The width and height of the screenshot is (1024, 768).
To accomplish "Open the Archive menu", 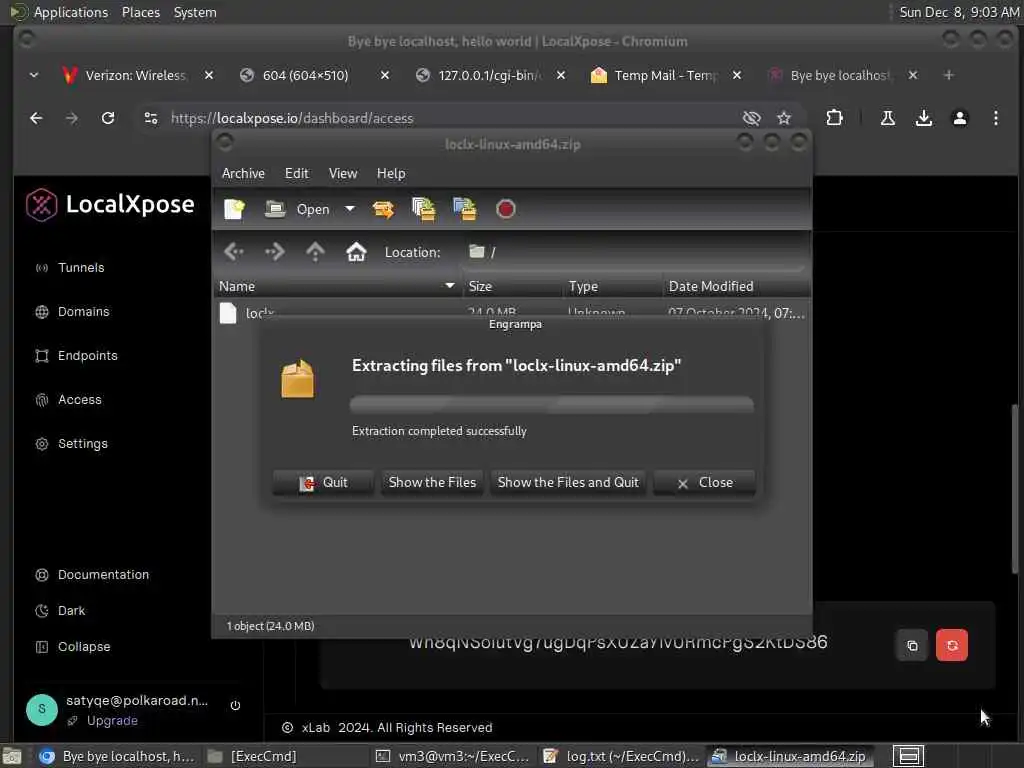I will [x=243, y=173].
